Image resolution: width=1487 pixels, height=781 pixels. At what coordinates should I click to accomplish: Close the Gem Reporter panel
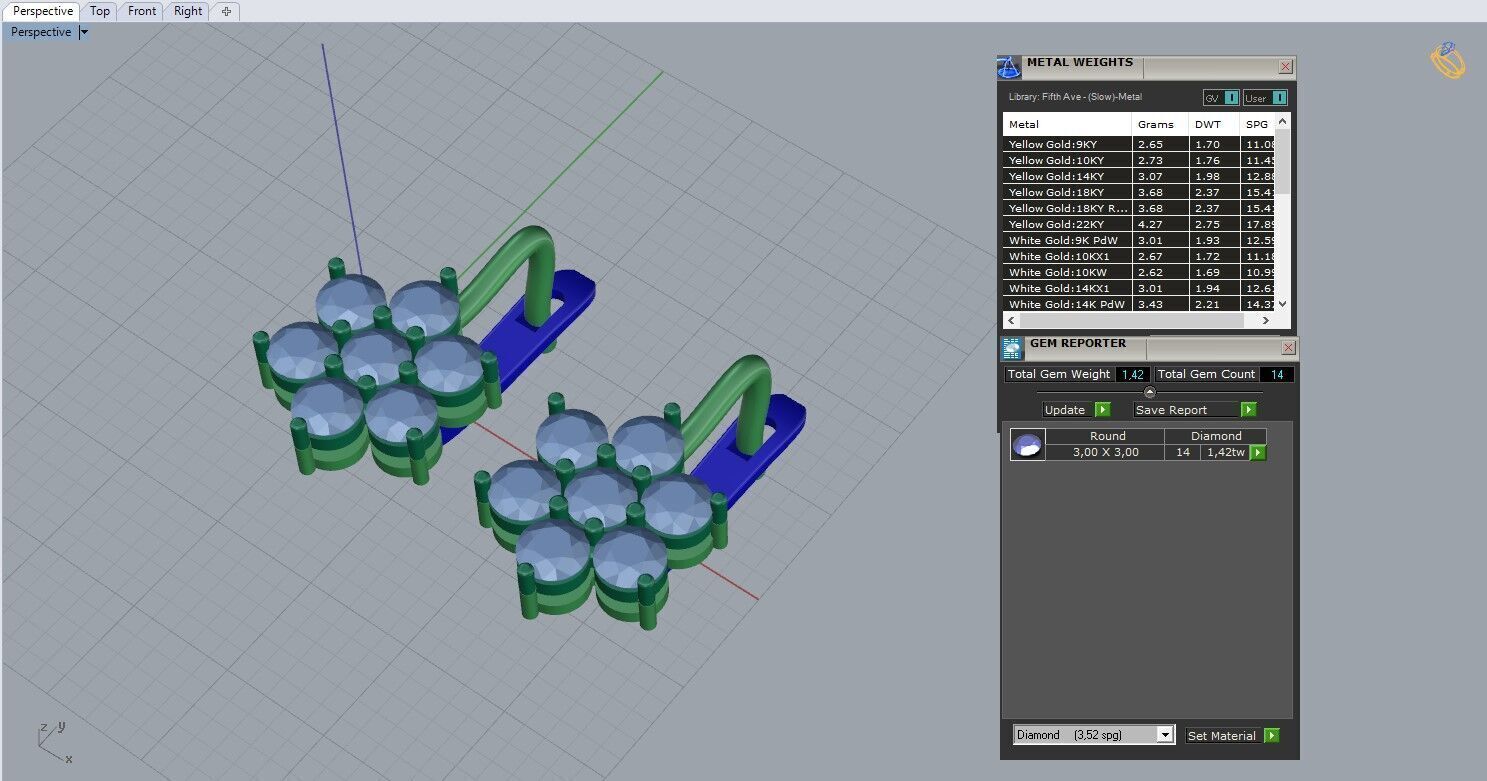(1288, 348)
